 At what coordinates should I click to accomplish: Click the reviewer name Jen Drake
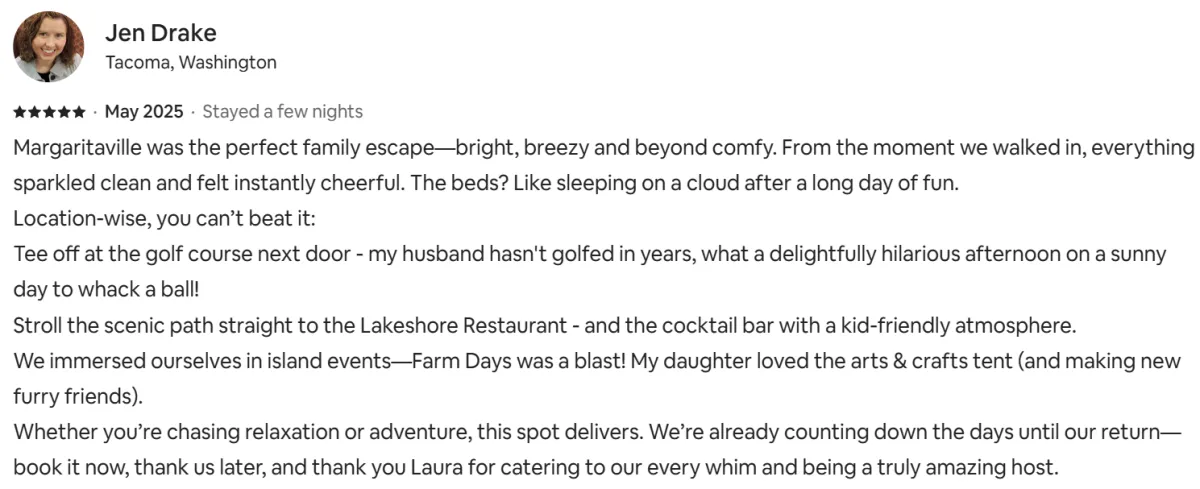point(161,33)
